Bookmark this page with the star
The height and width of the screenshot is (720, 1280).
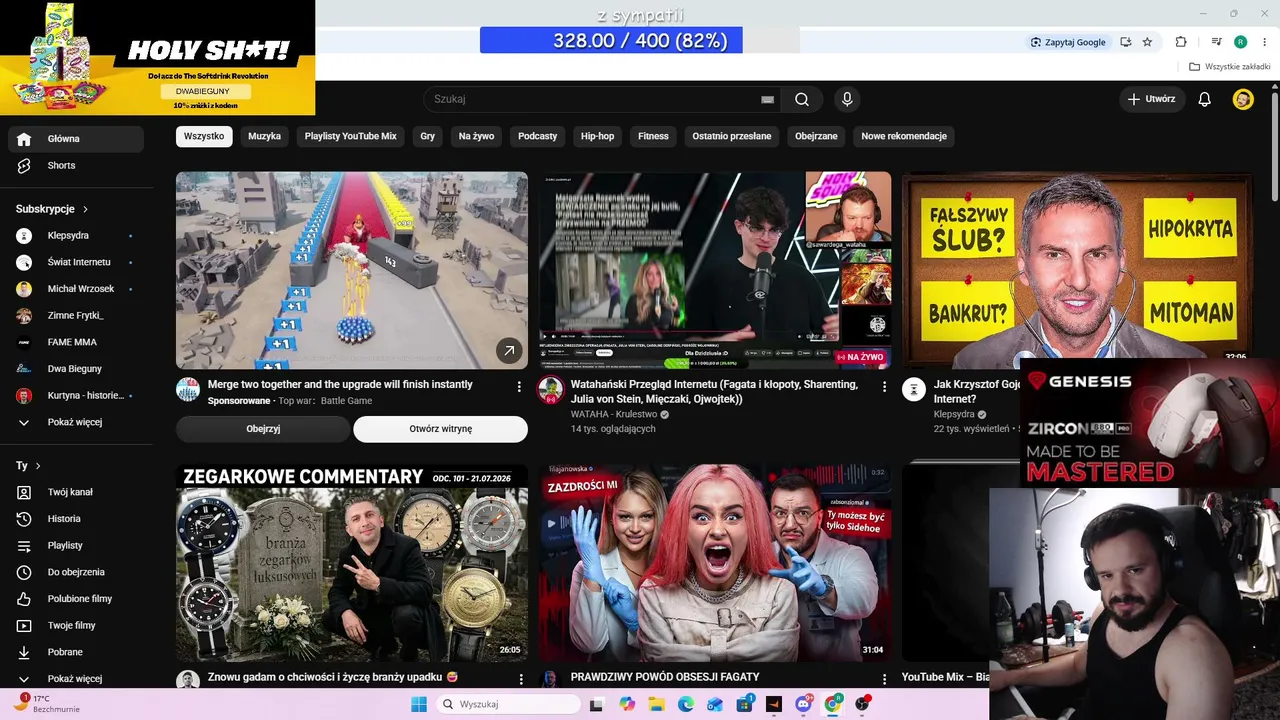pos(1147,42)
